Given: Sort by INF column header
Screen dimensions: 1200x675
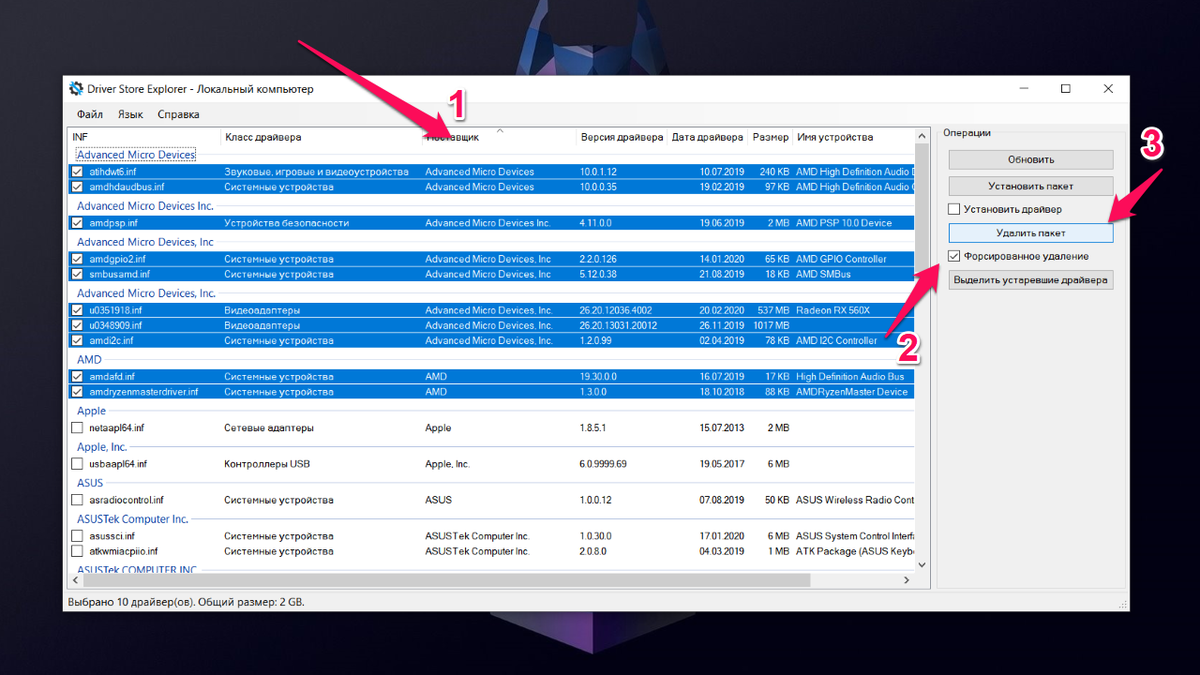Looking at the screenshot, I should (x=144, y=137).
